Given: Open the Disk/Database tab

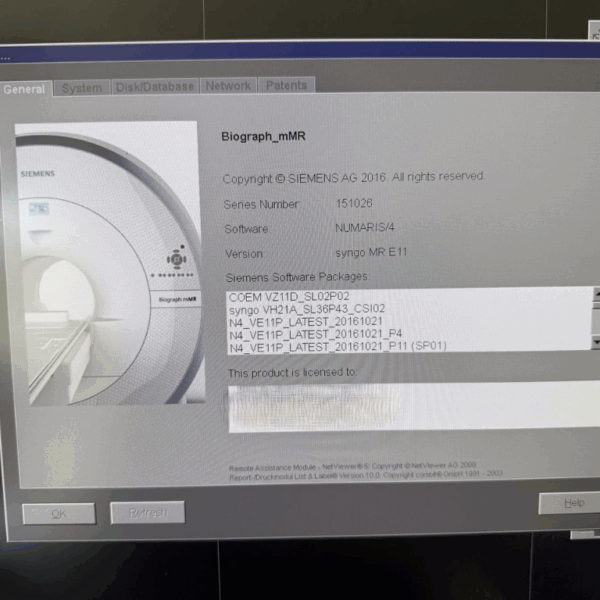Looking at the screenshot, I should (x=155, y=86).
